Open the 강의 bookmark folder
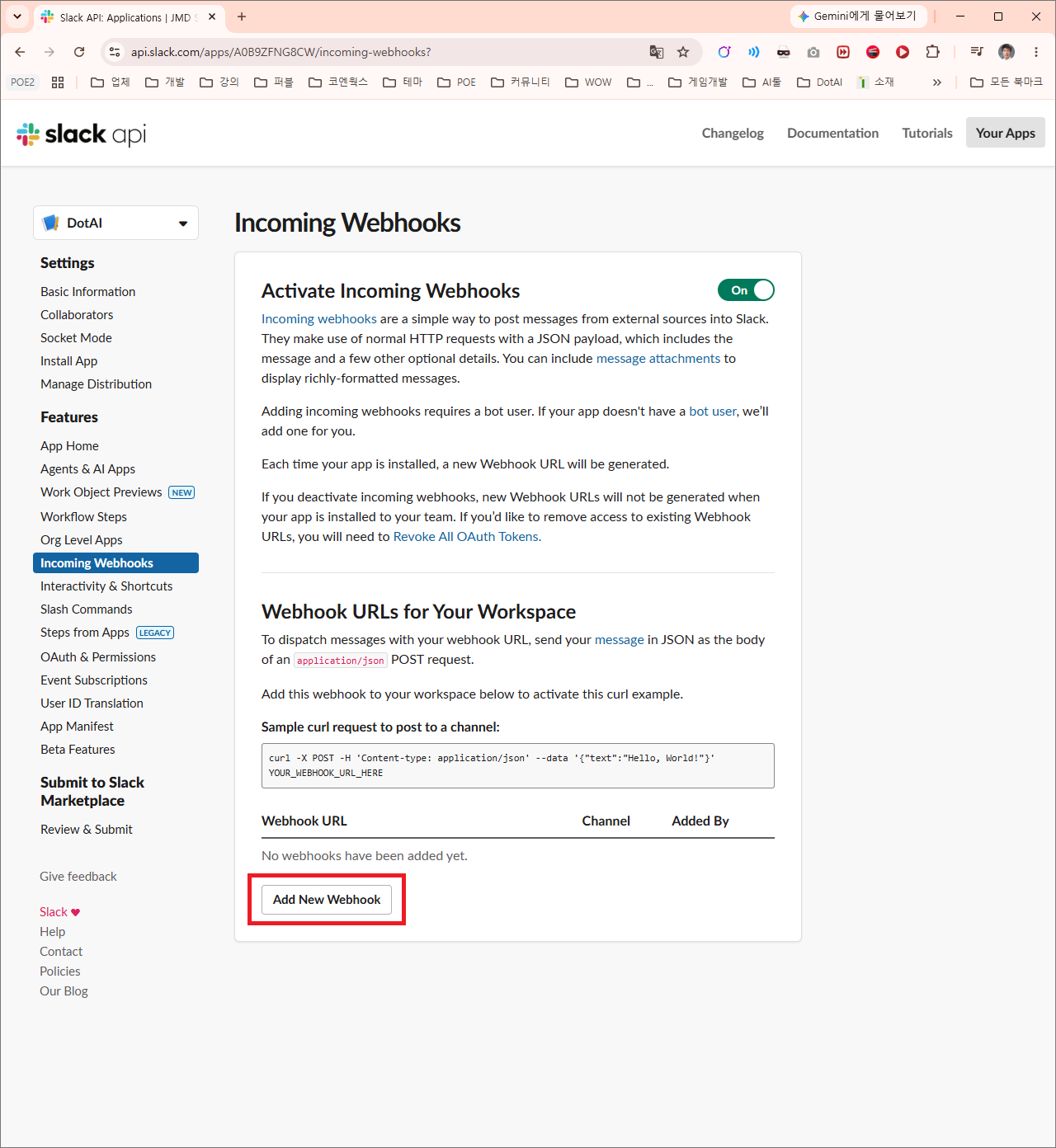Viewport: 1056px width, 1148px height. tap(219, 82)
